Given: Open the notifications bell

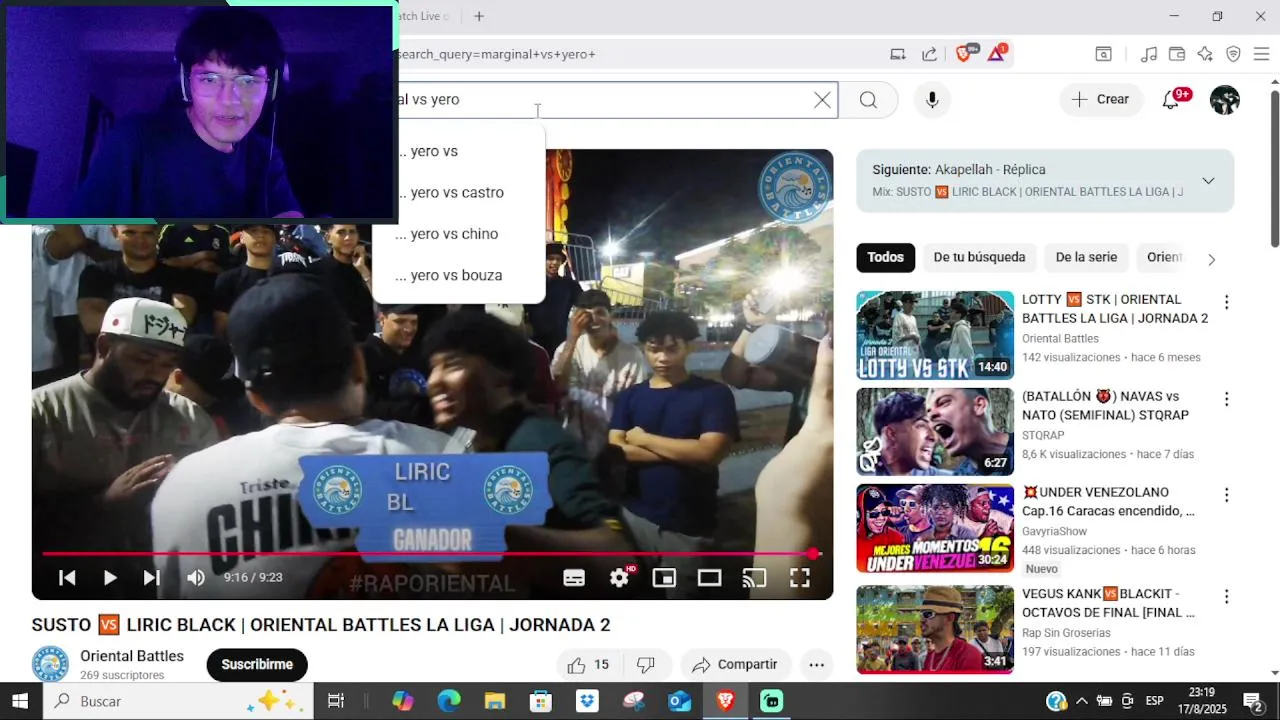Looking at the screenshot, I should tap(1171, 100).
